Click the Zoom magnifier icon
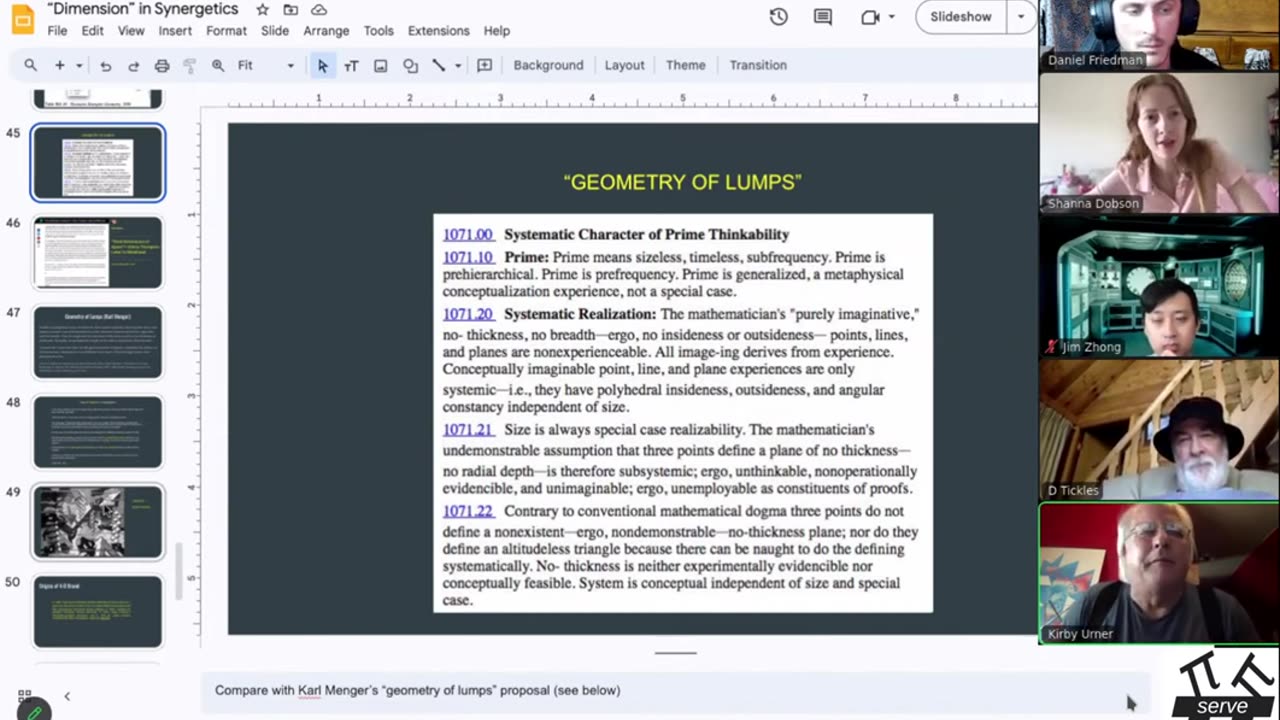This screenshot has width=1280, height=720. pyautogui.click(x=218, y=65)
